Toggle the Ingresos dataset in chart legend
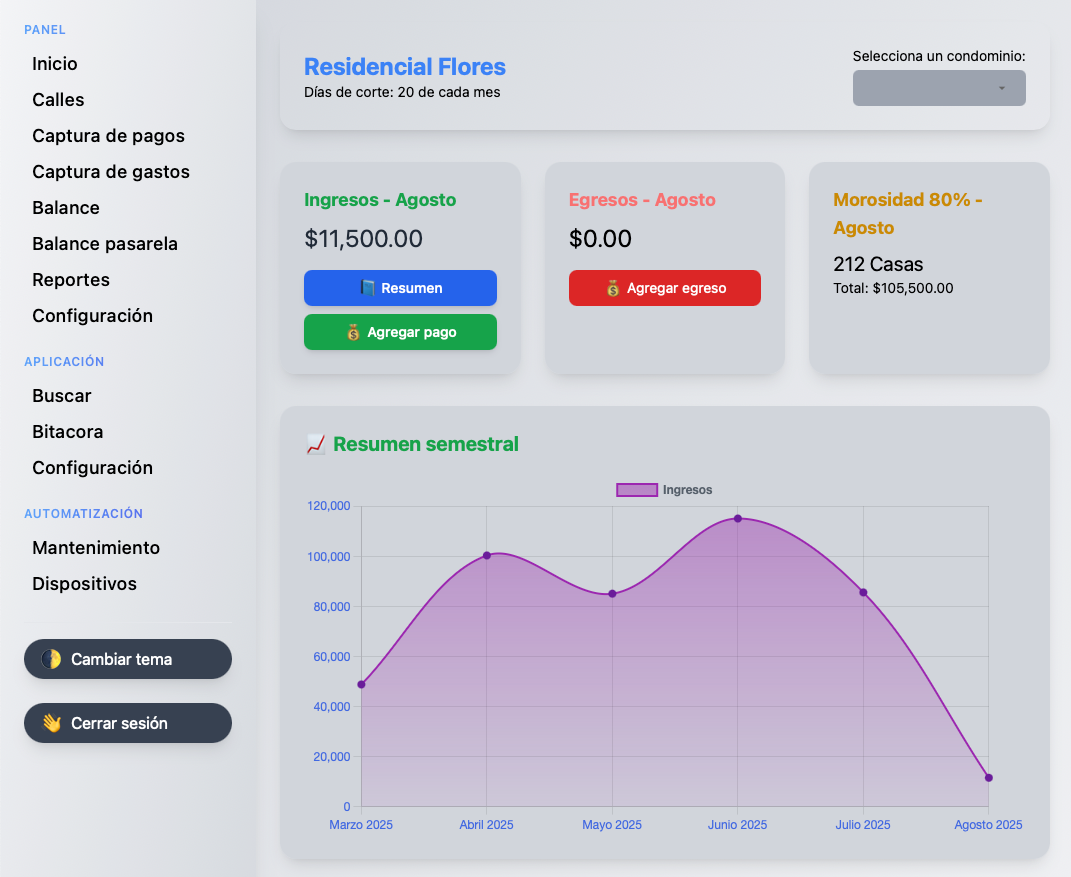 tap(664, 490)
